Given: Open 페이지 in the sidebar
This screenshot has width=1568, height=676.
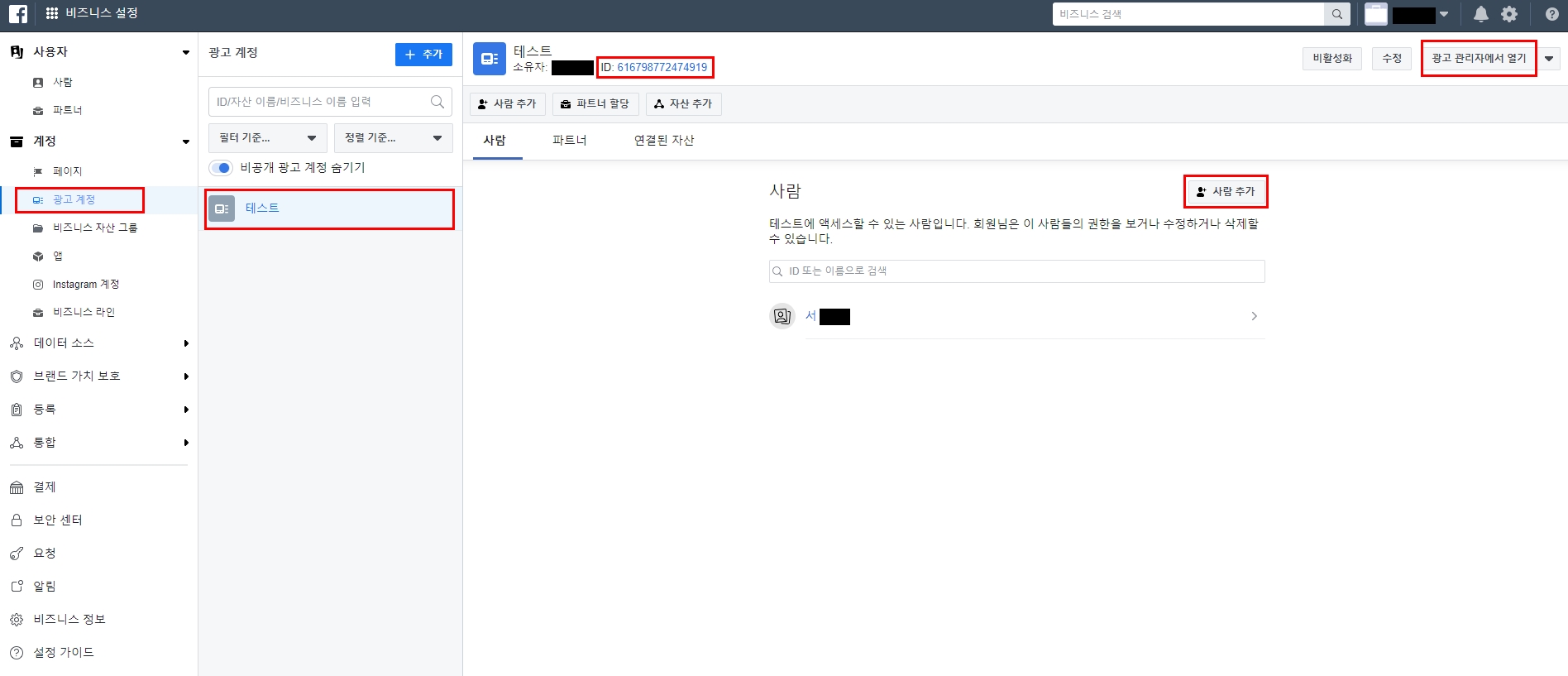Looking at the screenshot, I should [67, 171].
